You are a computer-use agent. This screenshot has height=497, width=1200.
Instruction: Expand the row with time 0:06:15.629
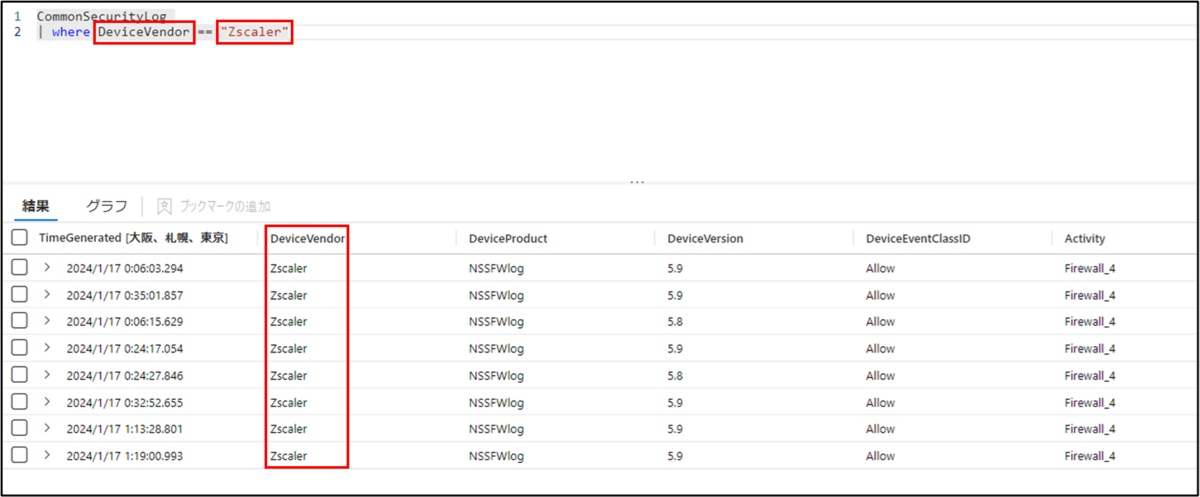tap(47, 321)
